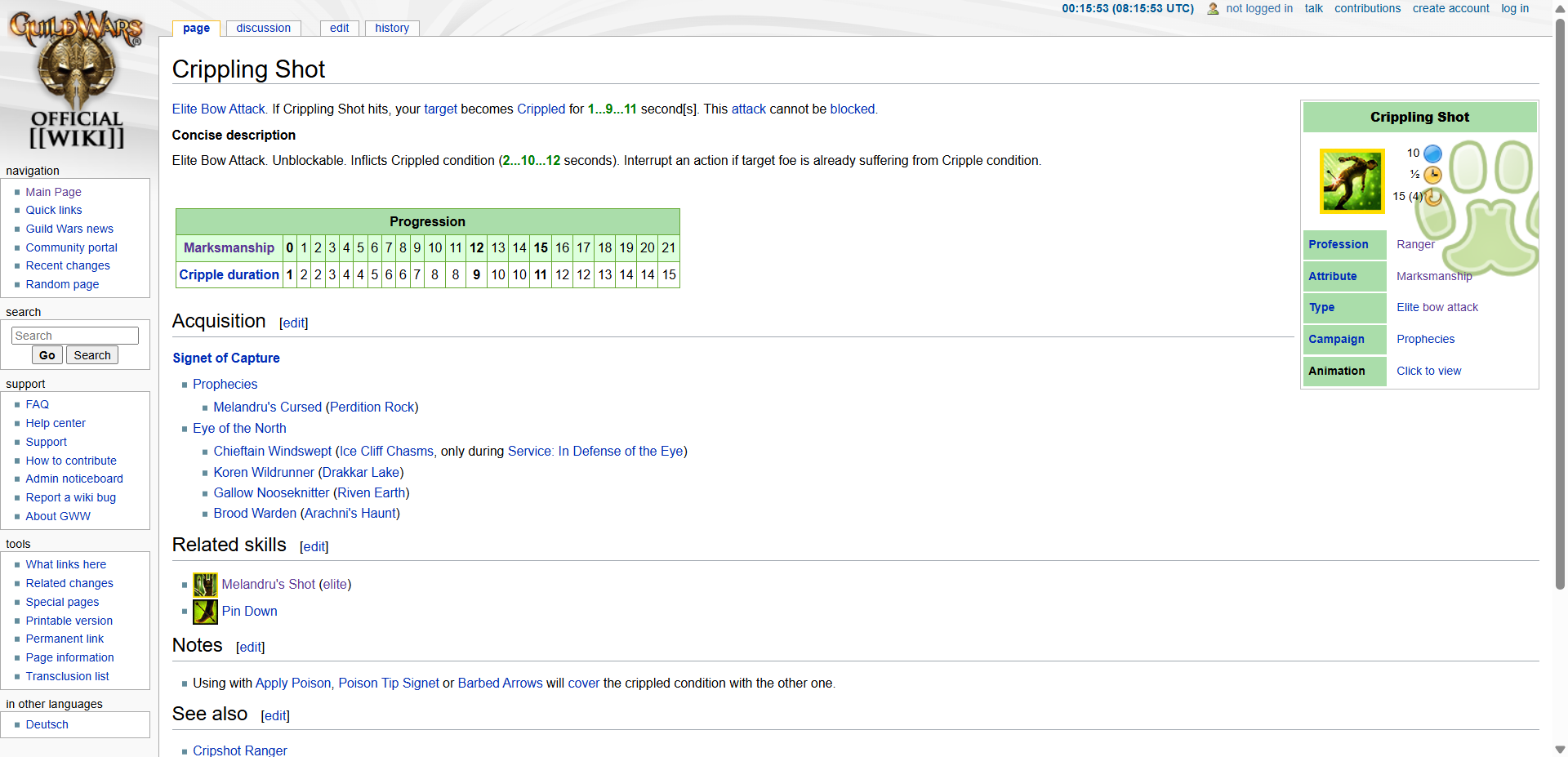Viewport: 1568px width, 757px height.
Task: Open Recent changes
Action: 68,265
